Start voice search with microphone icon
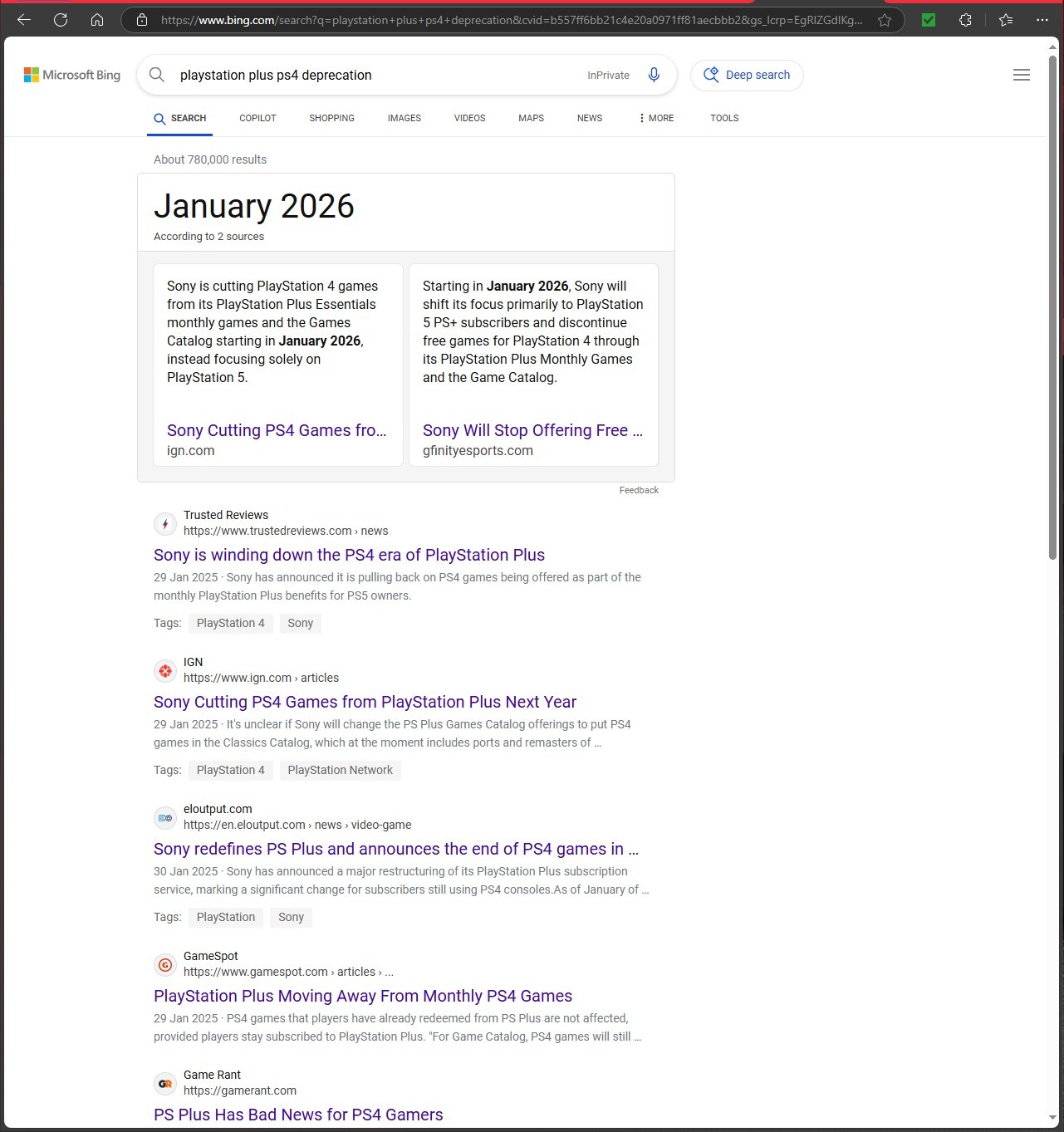 click(654, 75)
